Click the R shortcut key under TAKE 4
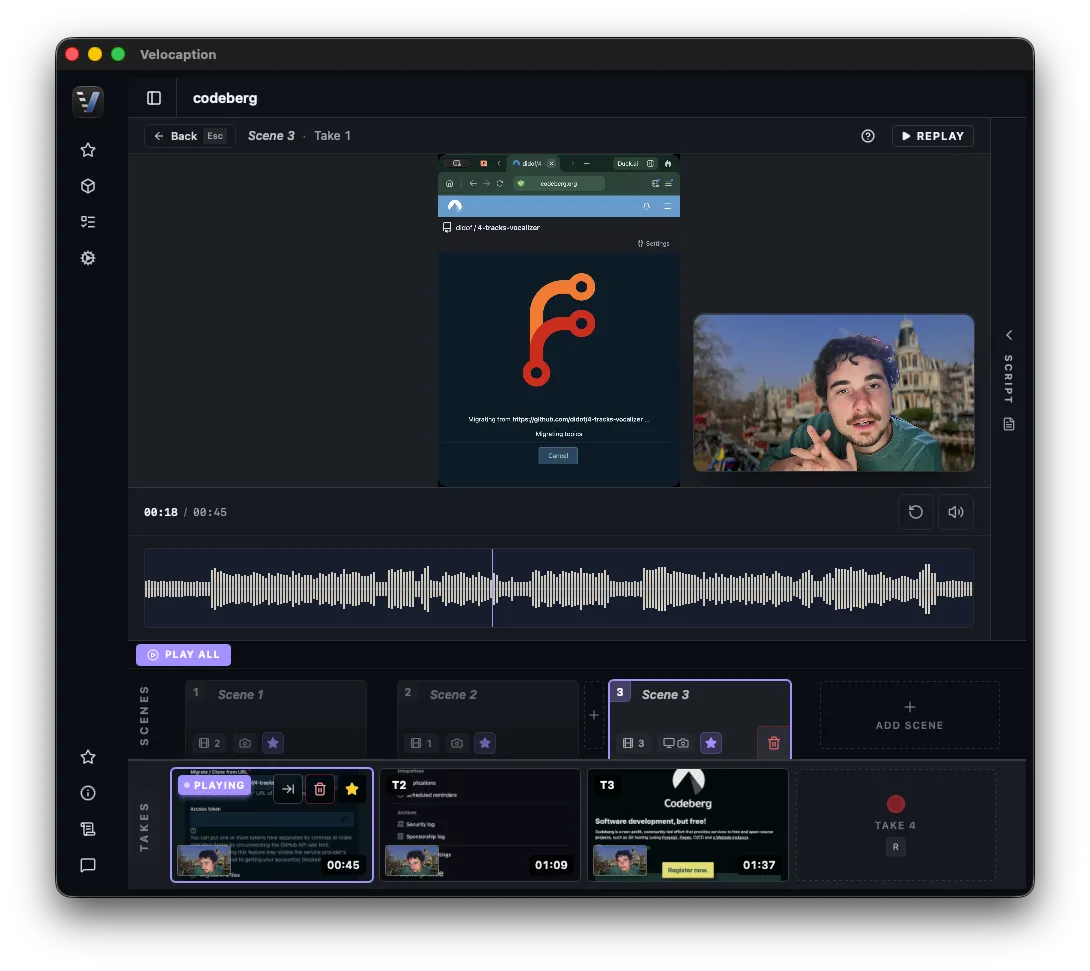The image size is (1090, 971). pos(895,847)
